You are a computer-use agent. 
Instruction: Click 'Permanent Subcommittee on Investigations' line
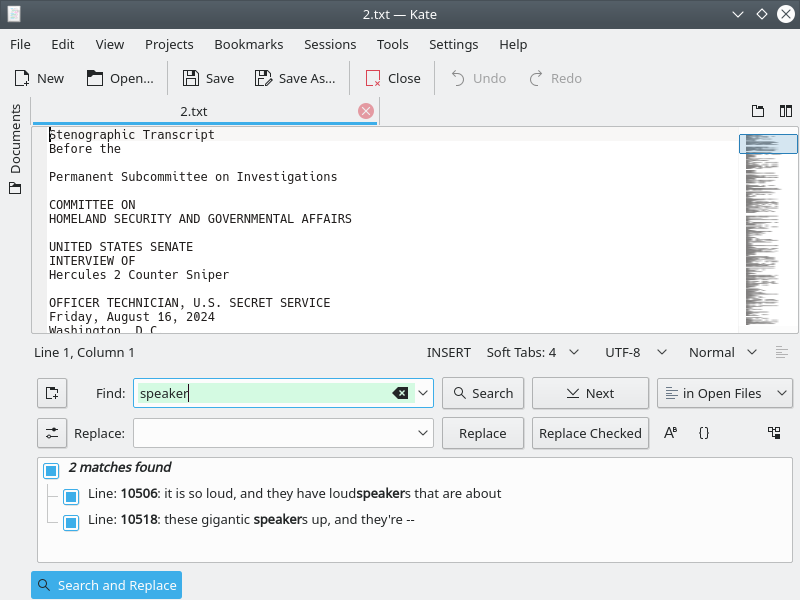[x=193, y=177]
